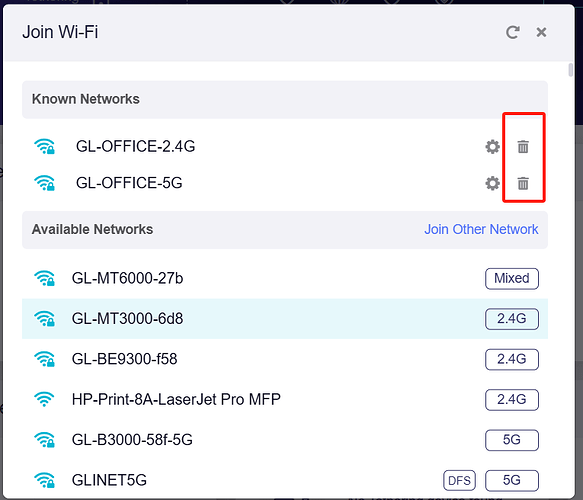Delete the GL-OFFICE-2.4G known network
The width and height of the screenshot is (583, 500).
coord(523,147)
